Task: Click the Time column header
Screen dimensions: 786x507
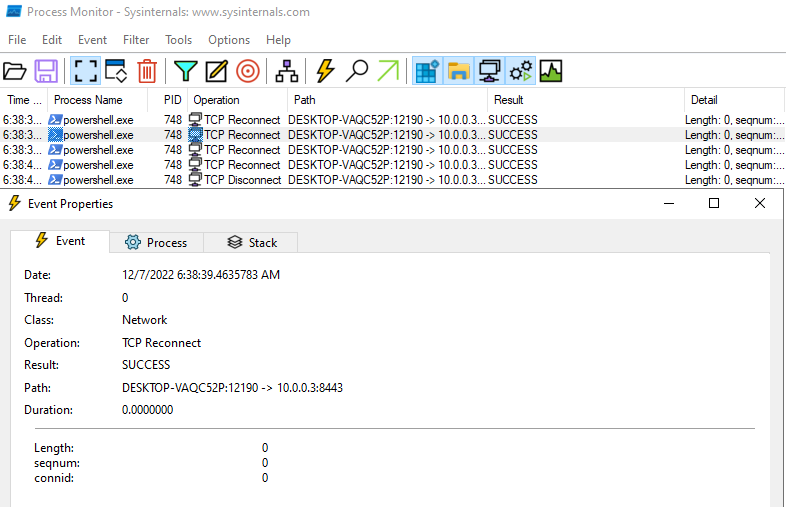Action: [24, 100]
